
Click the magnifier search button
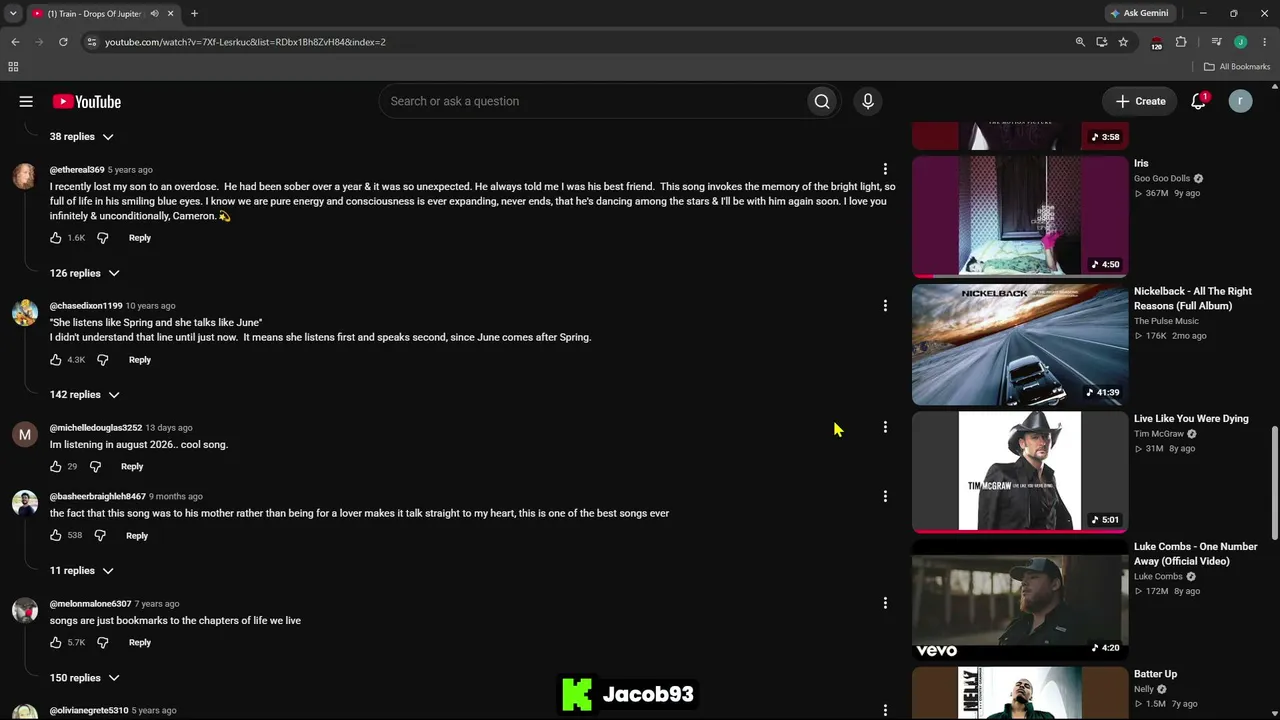tap(822, 101)
